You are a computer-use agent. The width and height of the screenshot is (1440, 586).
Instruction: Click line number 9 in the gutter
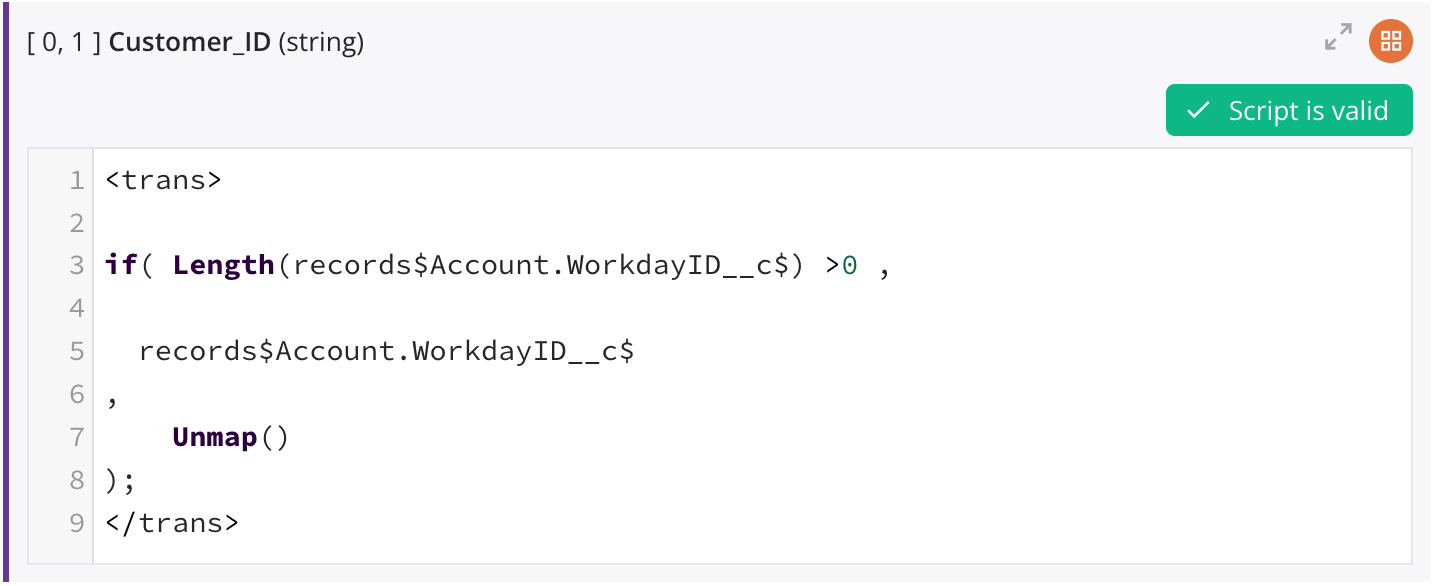77,522
